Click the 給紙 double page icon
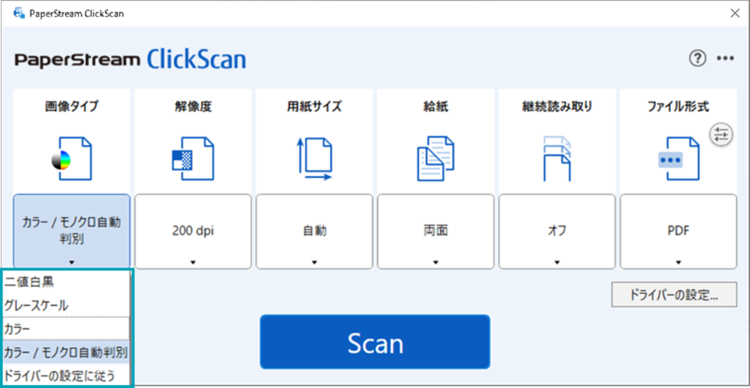750x388 pixels. click(x=436, y=158)
